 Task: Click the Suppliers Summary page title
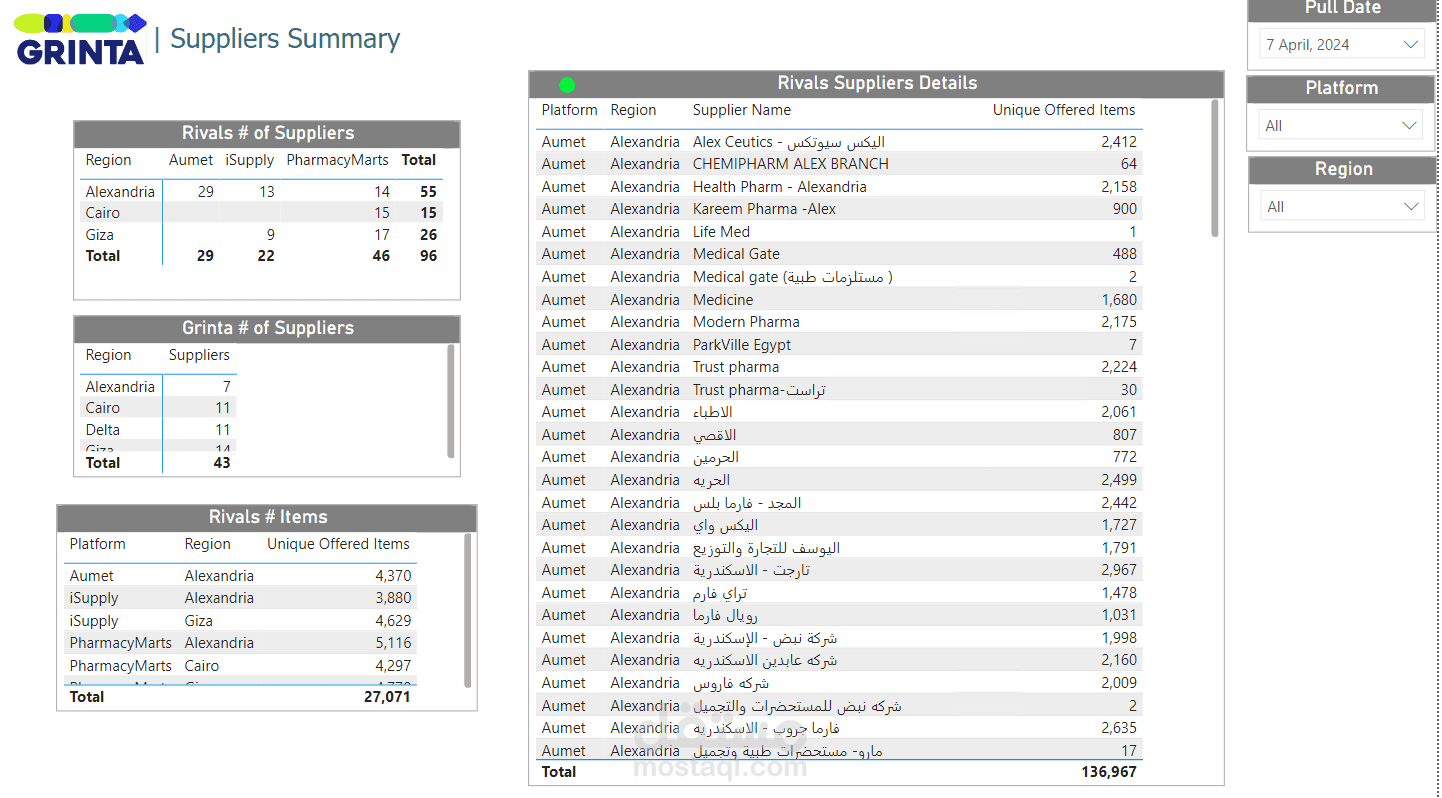point(285,39)
